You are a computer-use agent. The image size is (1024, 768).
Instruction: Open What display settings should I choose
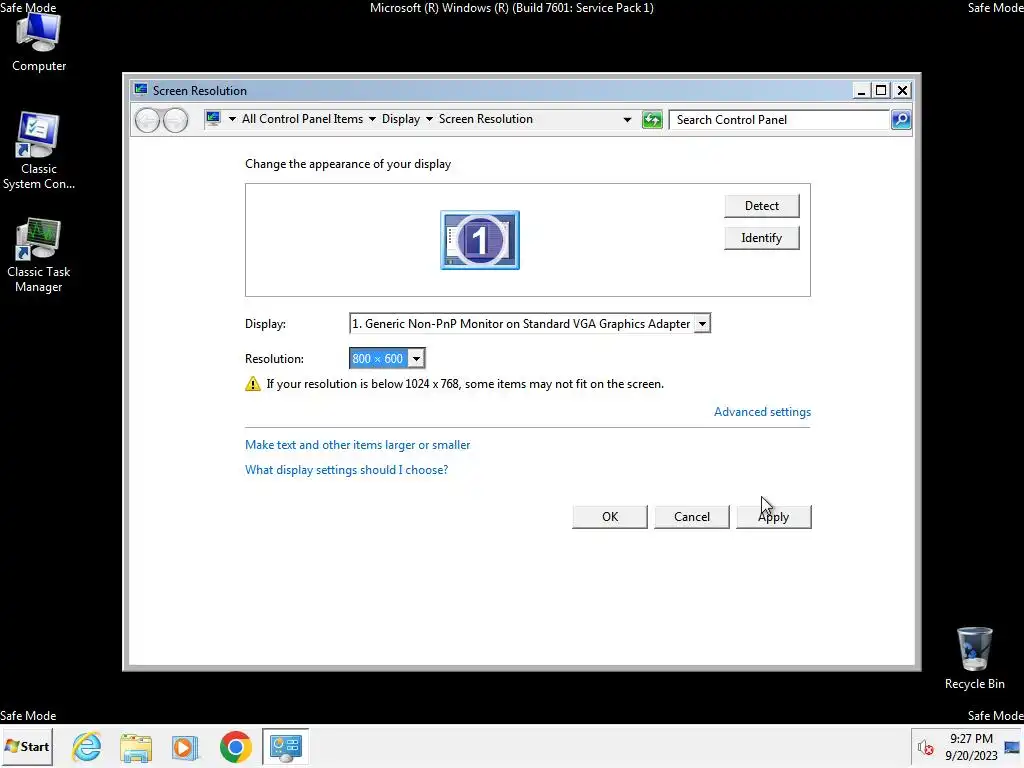coord(346,470)
